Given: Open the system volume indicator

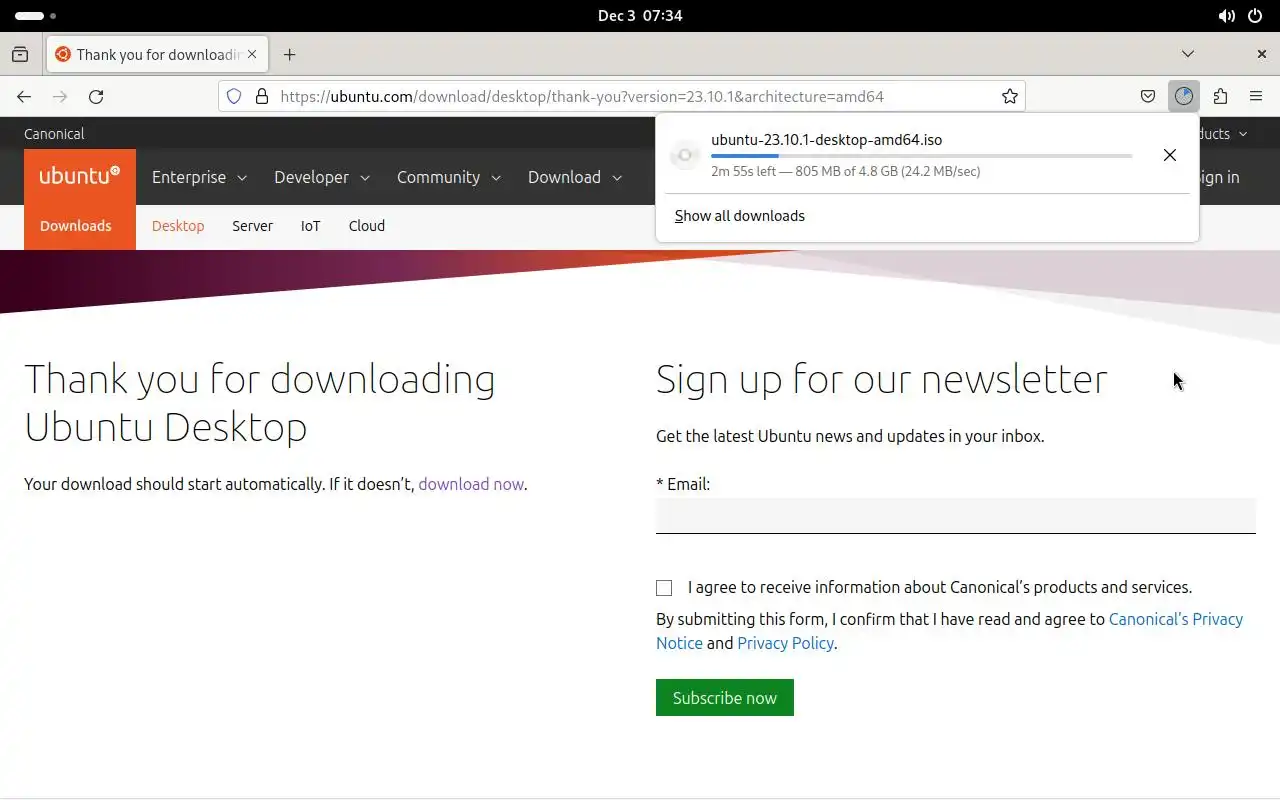Looking at the screenshot, I should 1226,16.
